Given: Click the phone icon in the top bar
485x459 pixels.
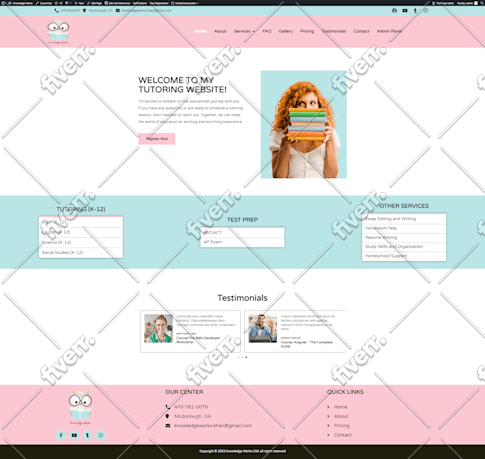Looking at the screenshot, I should click(x=56, y=11).
